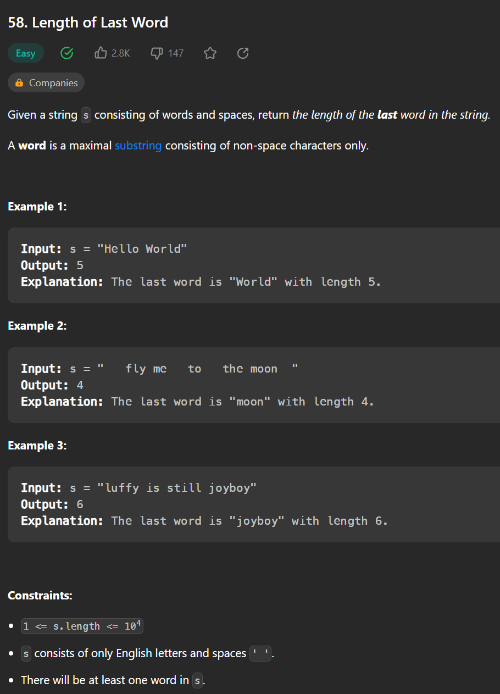Viewport: 500px width, 694px height.
Task: Click the inline code s in description
Action: (x=86, y=116)
